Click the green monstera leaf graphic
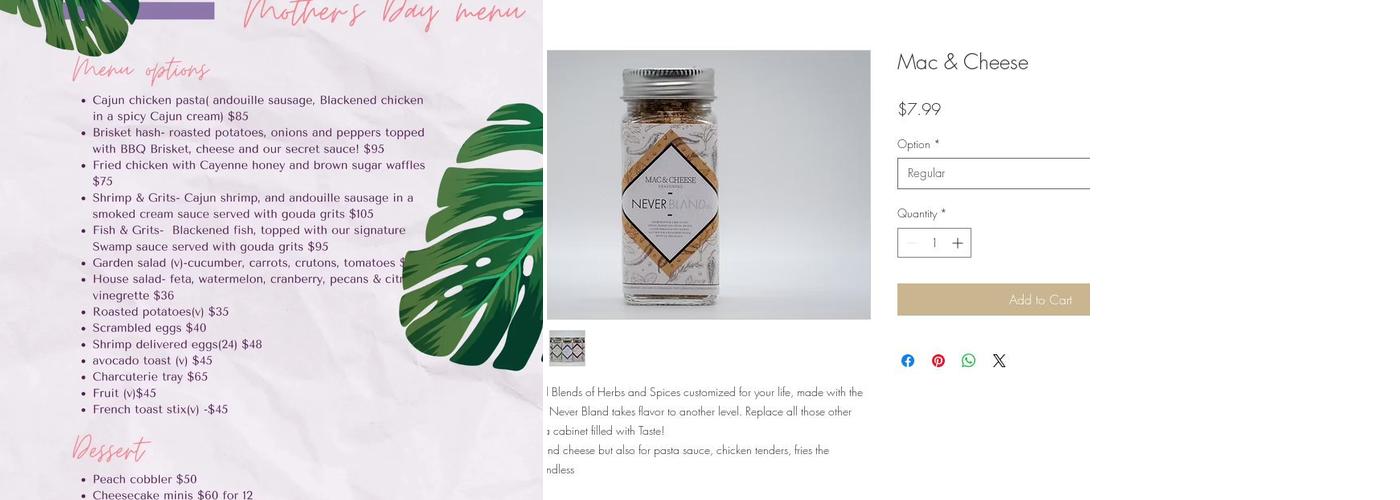Image resolution: width=1400 pixels, height=500 pixels. [x=480, y=240]
